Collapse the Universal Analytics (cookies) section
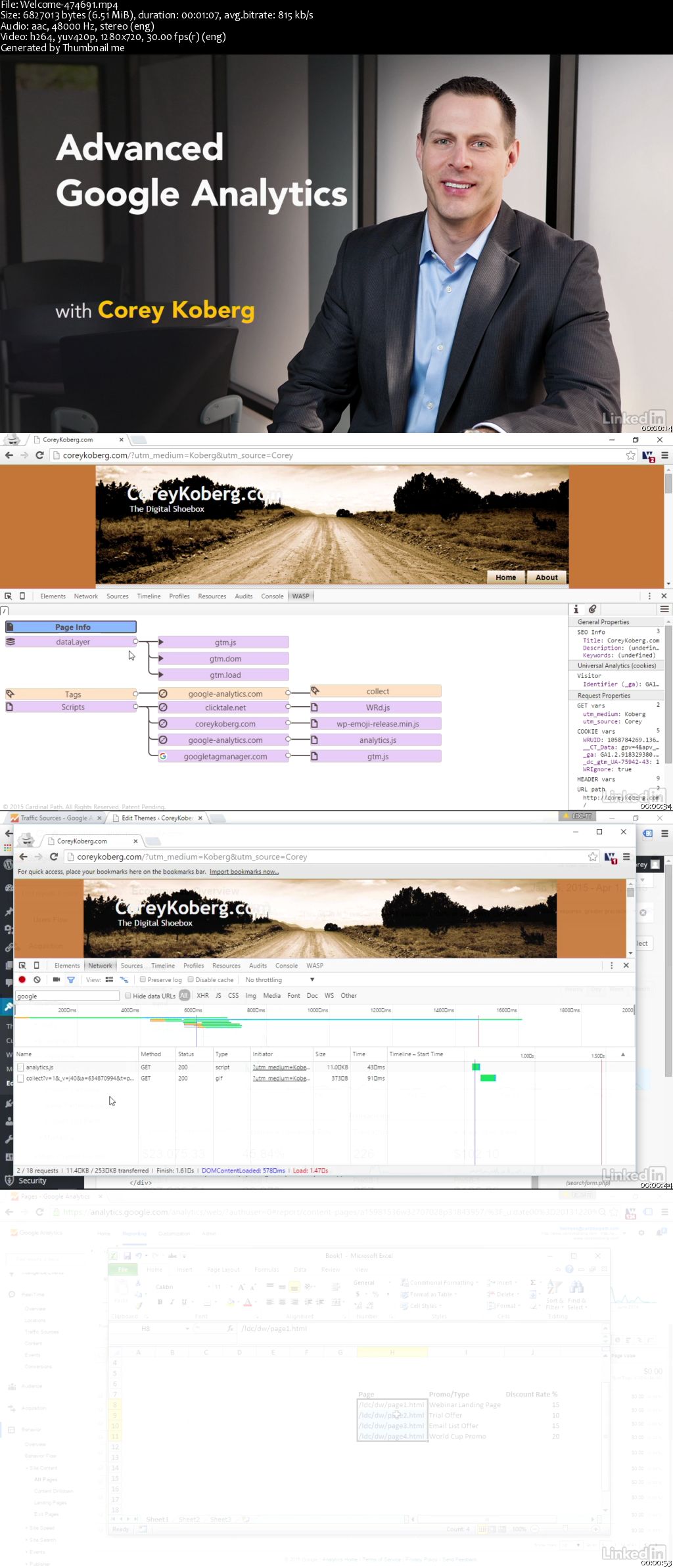Viewport: 673px width, 1568px height. click(x=616, y=665)
